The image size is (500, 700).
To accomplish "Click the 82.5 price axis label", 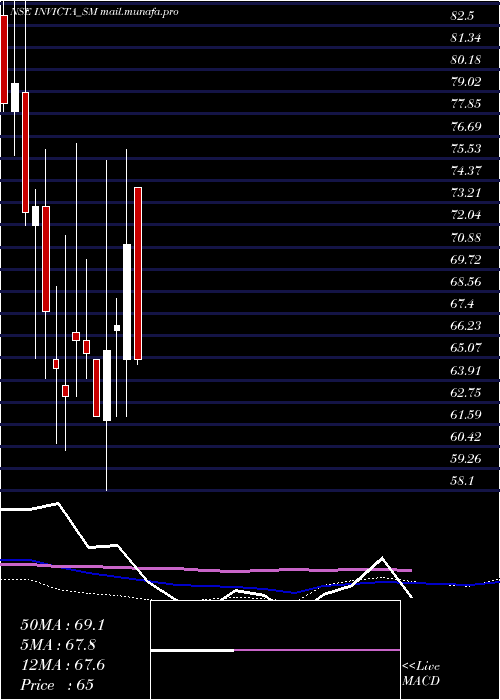I will tap(462, 16).
